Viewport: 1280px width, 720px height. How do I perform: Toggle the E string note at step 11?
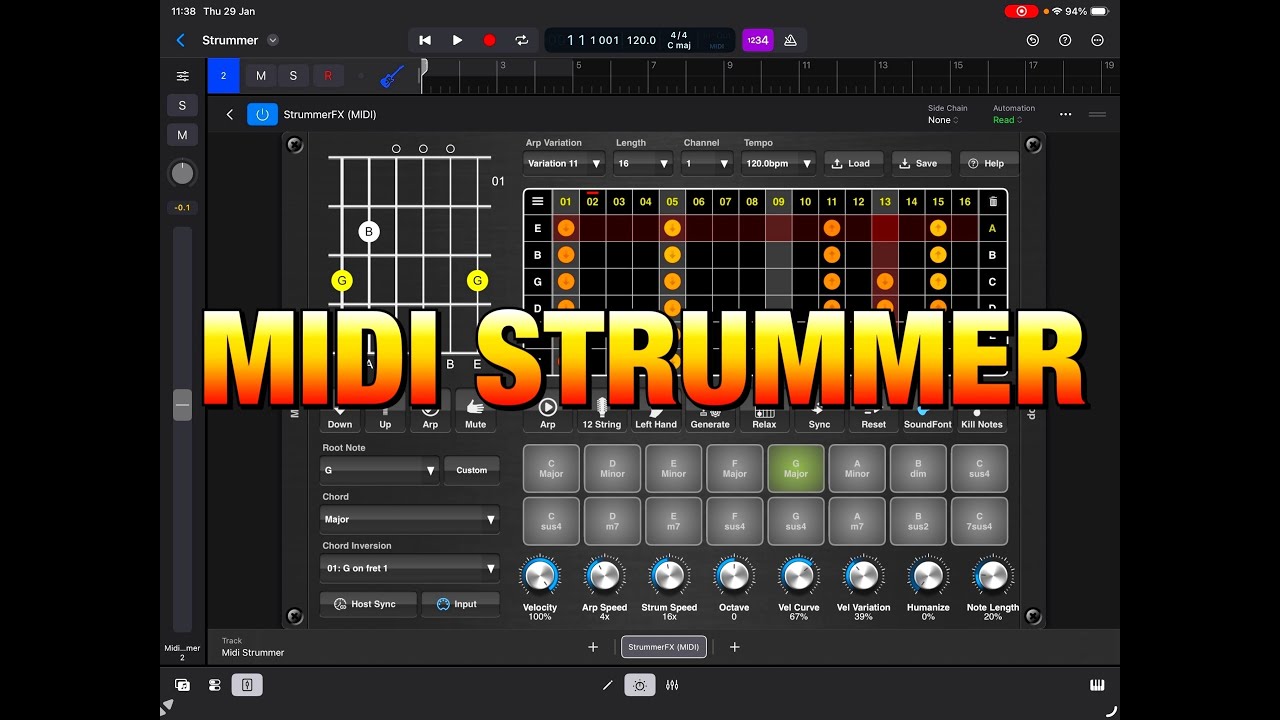832,228
